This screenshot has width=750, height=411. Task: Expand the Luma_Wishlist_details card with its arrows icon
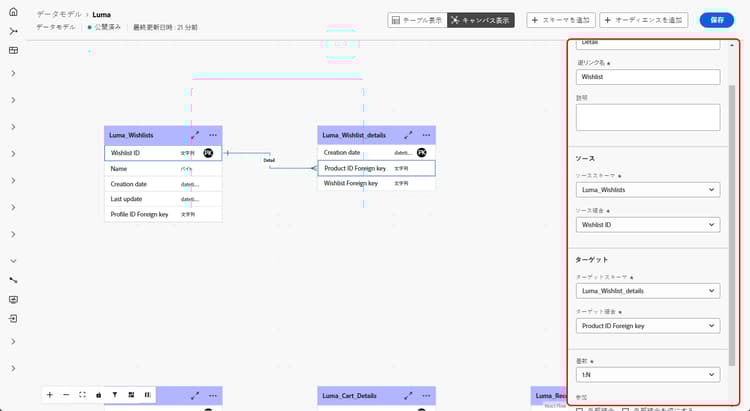(x=408, y=135)
